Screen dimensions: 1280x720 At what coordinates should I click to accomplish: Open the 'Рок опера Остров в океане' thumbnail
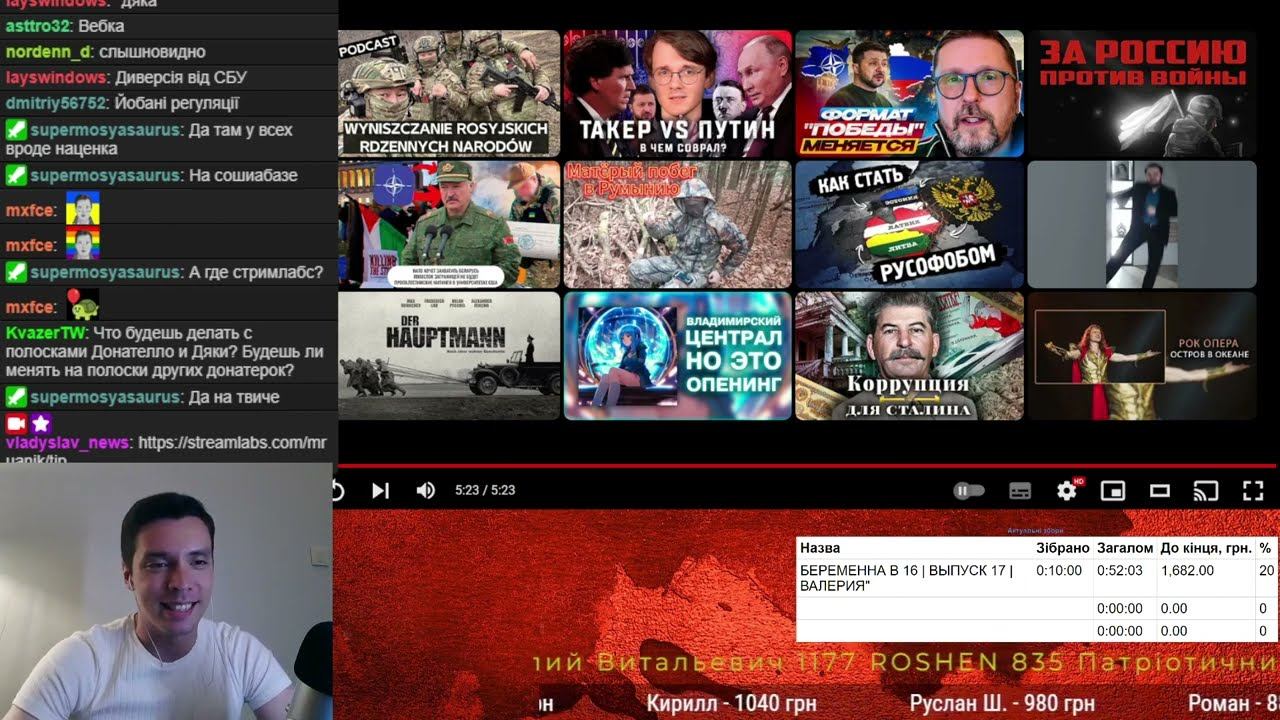click(1142, 355)
